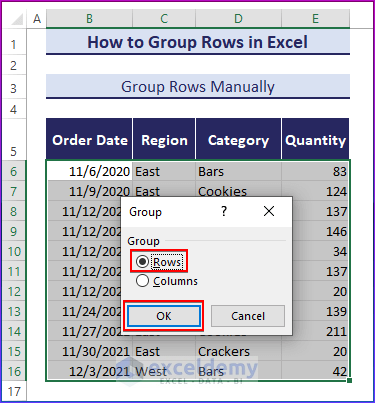Select row 4 header
The height and width of the screenshot is (403, 375).
click(14, 109)
